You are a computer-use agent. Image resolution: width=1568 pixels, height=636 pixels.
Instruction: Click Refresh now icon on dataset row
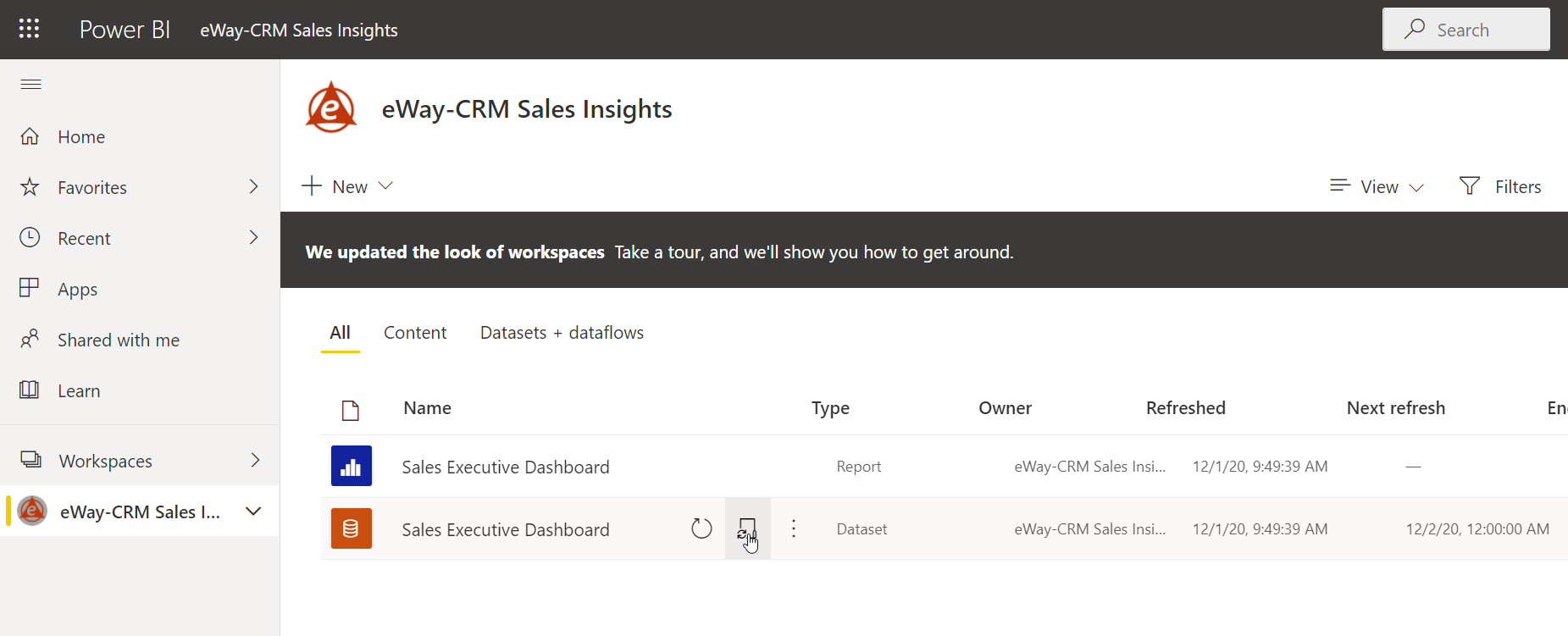(701, 528)
